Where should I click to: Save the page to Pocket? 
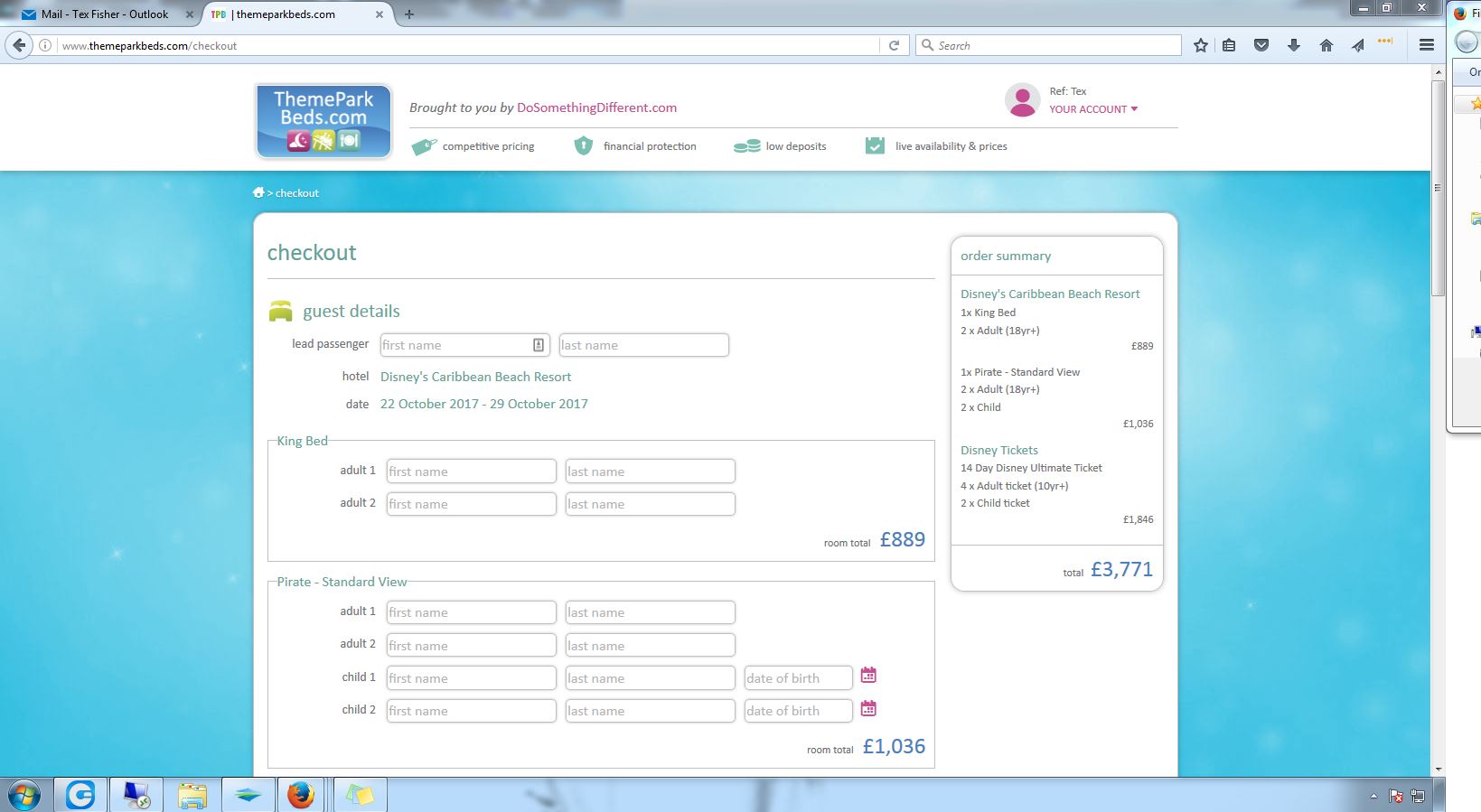(x=1261, y=45)
